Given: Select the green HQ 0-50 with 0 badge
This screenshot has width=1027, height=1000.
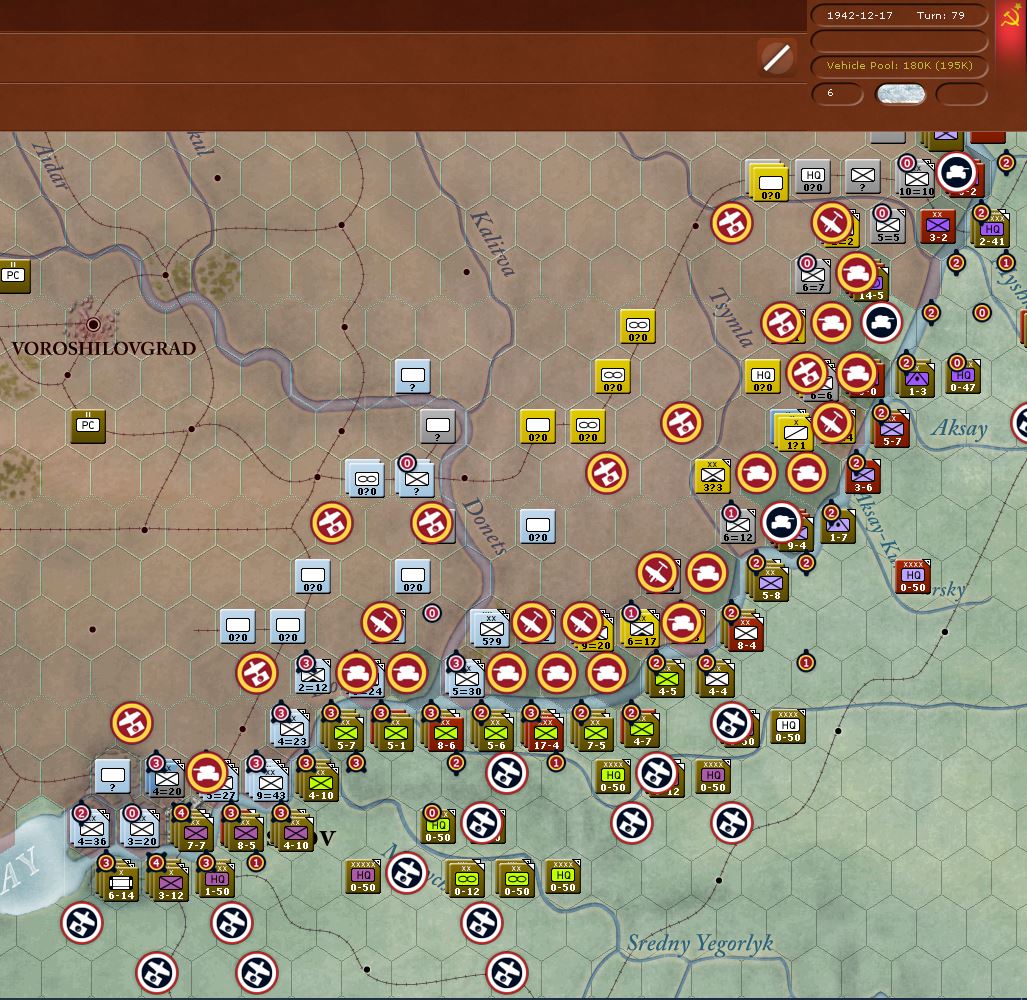Looking at the screenshot, I should pos(438,825).
